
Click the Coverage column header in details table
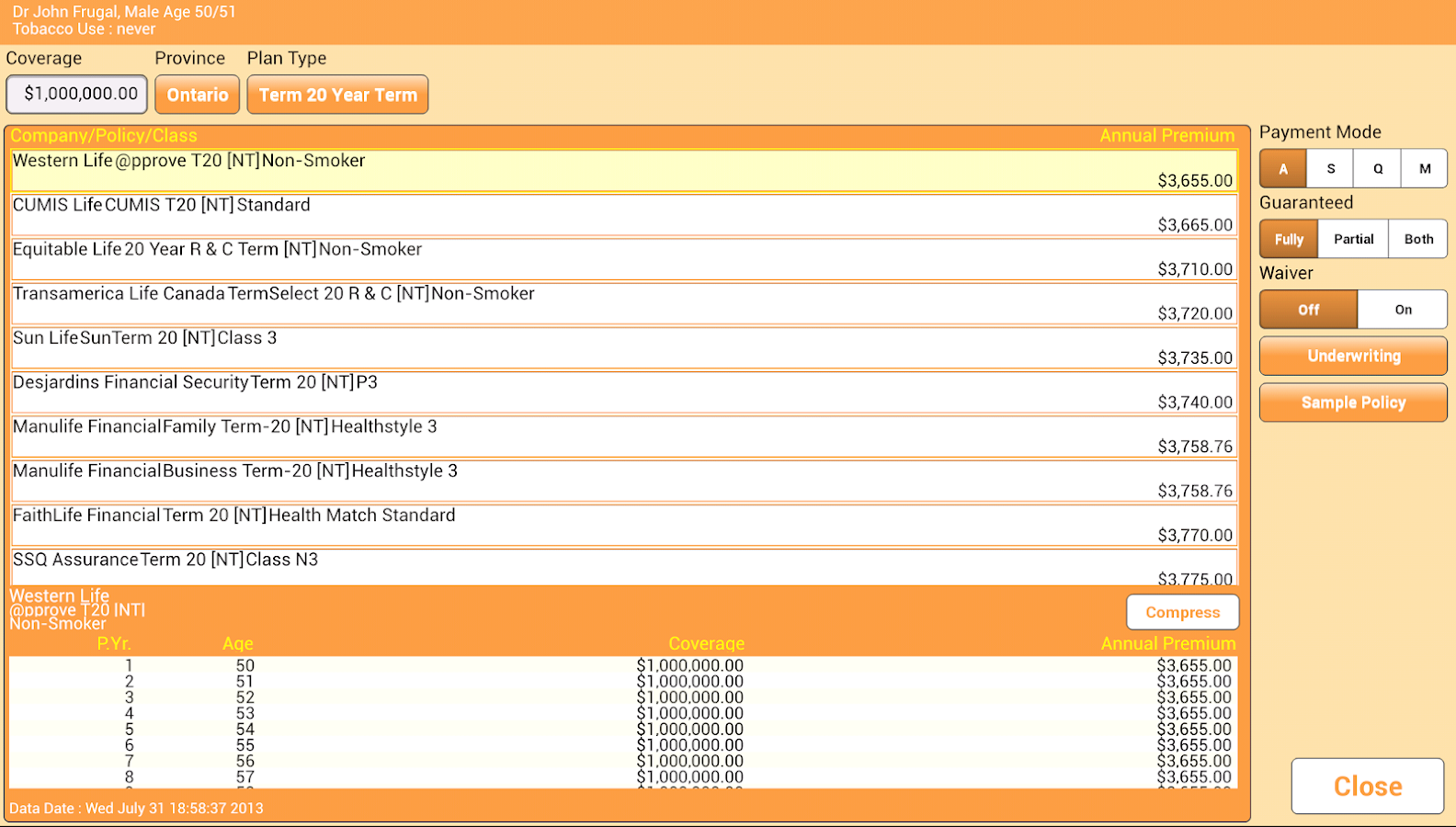click(x=706, y=644)
